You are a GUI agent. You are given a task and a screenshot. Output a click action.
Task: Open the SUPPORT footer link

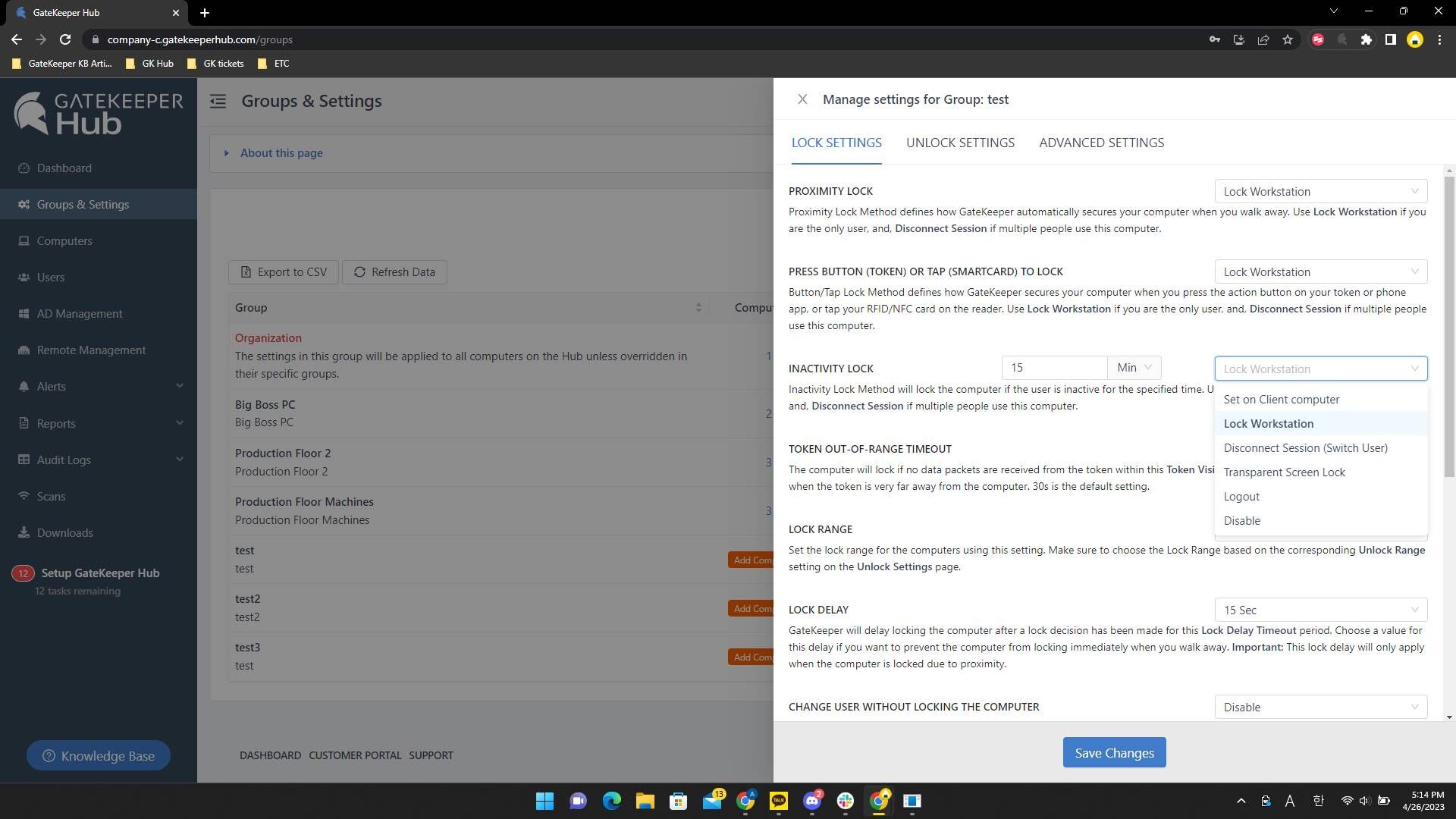[x=431, y=755]
